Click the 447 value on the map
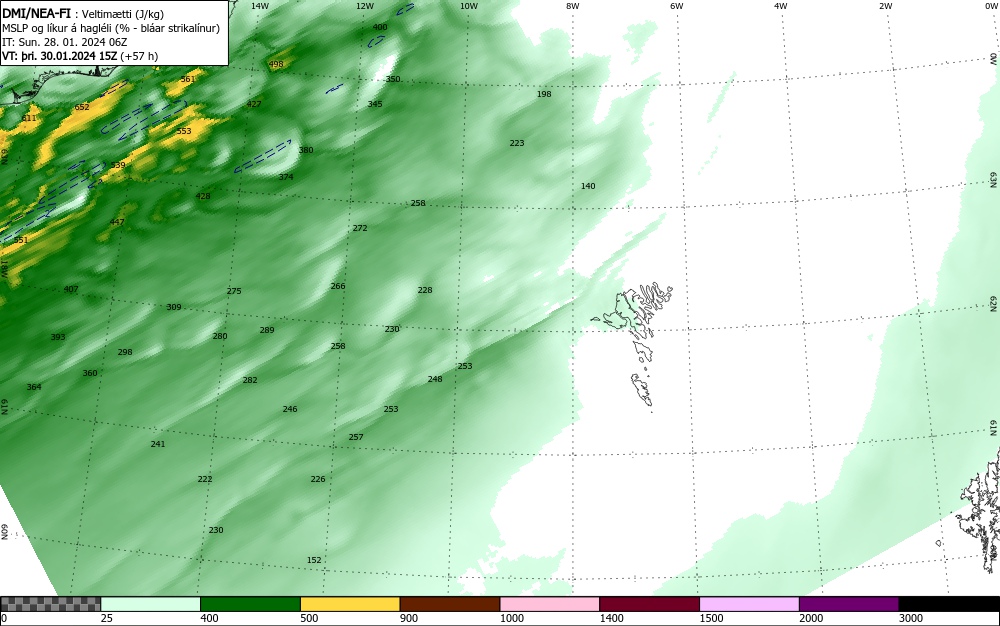The height and width of the screenshot is (626, 1000). click(x=117, y=222)
